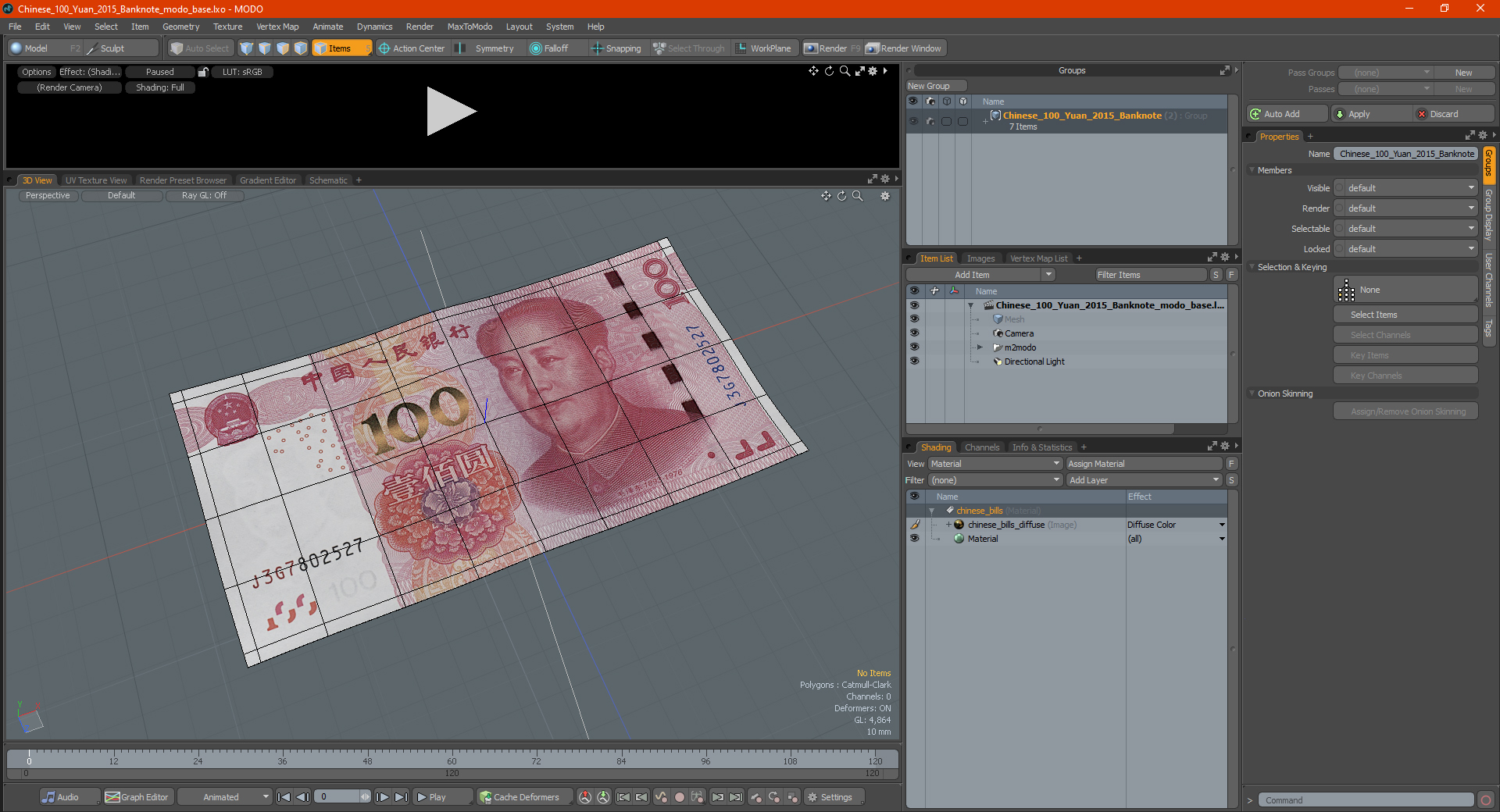Open WorkPlane options

[x=764, y=48]
